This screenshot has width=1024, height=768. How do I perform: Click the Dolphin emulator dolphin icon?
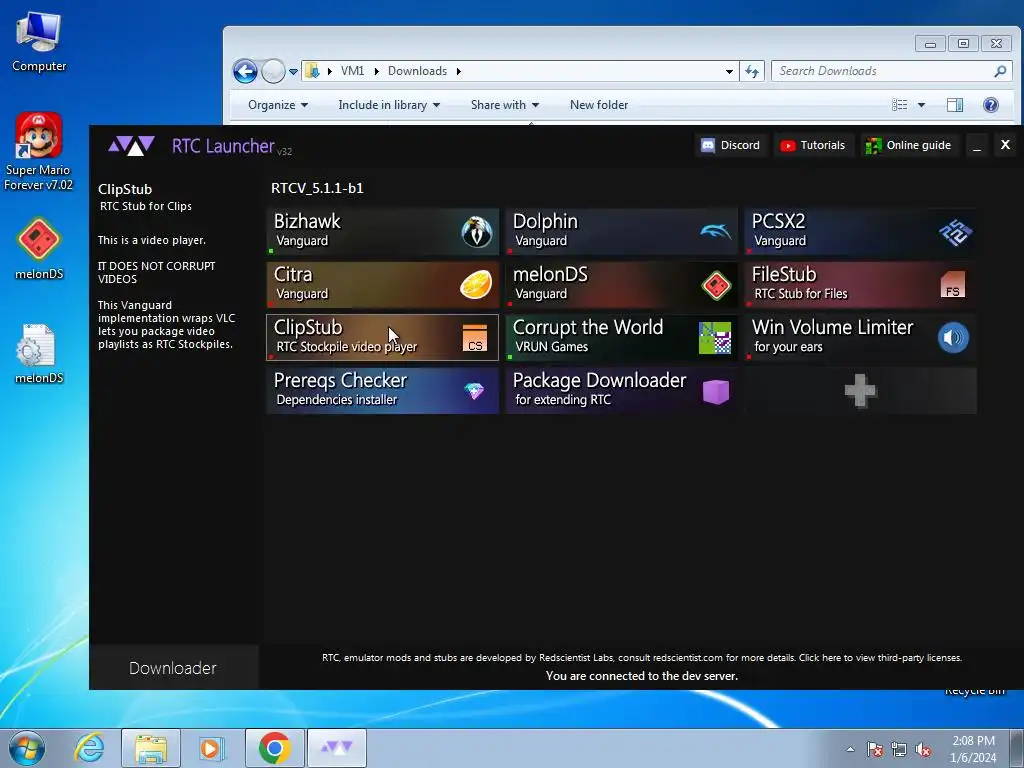pos(716,231)
